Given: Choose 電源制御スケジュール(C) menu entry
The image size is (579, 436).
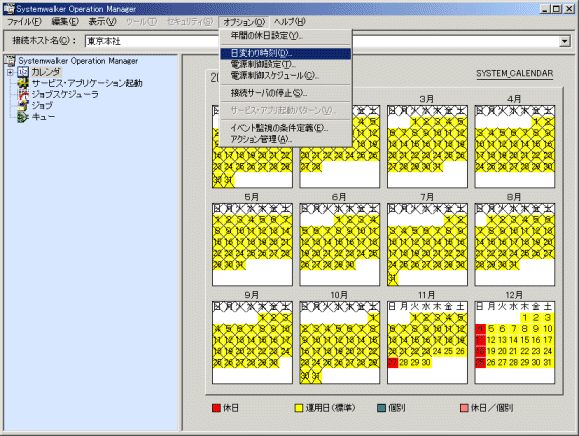Looking at the screenshot, I should (285, 76).
